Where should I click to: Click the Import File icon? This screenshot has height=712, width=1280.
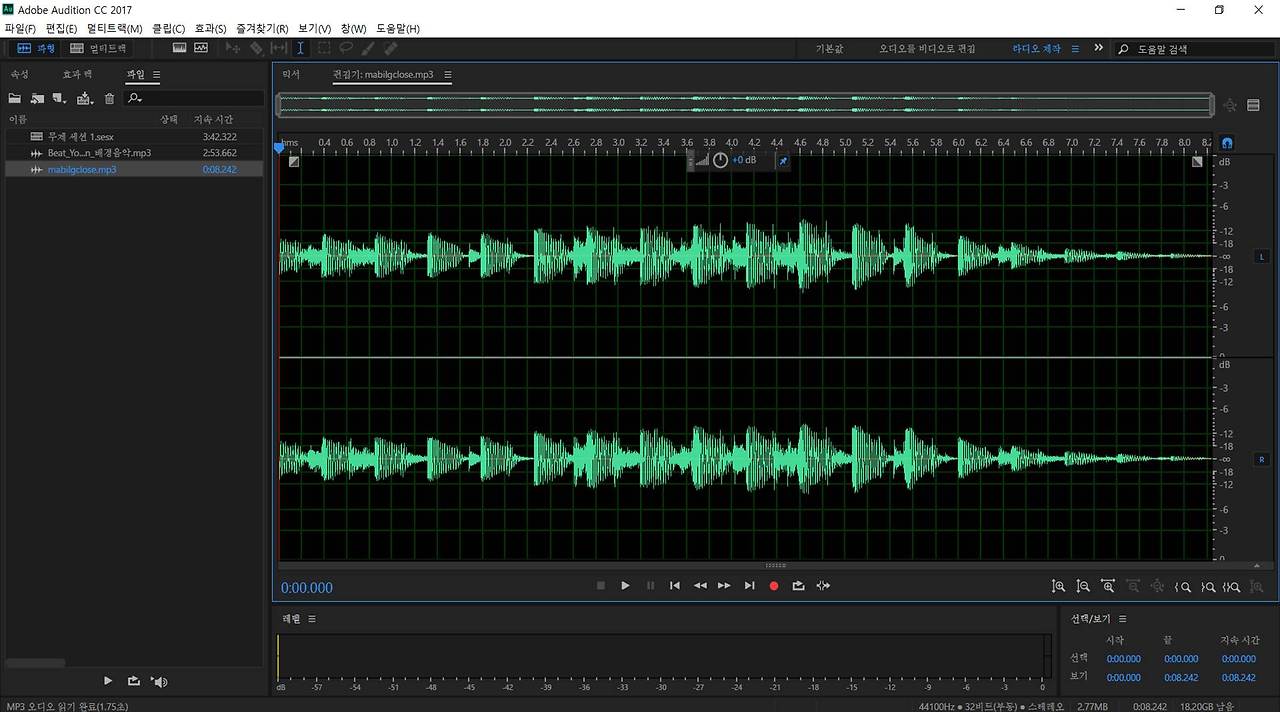pyautogui.click(x=37, y=98)
